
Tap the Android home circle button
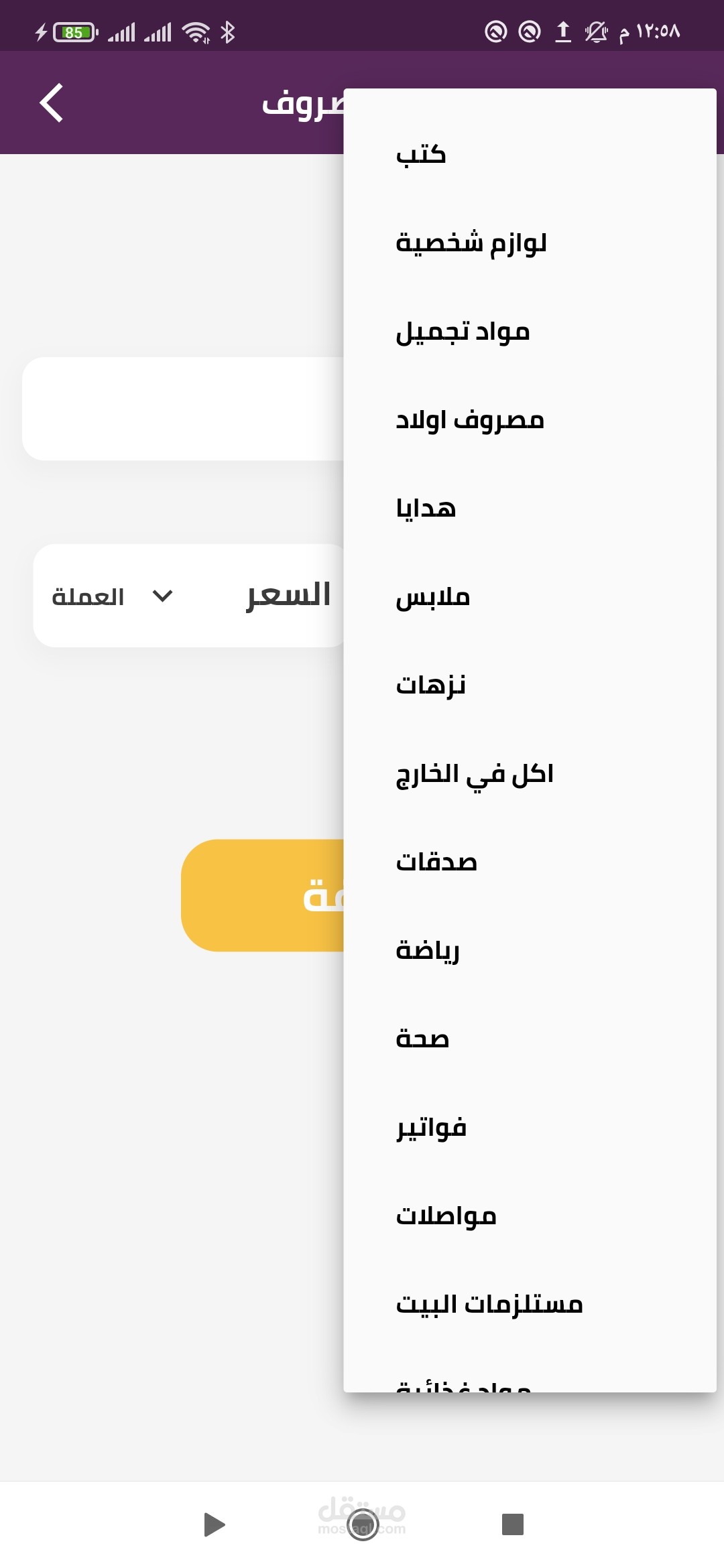363,1524
